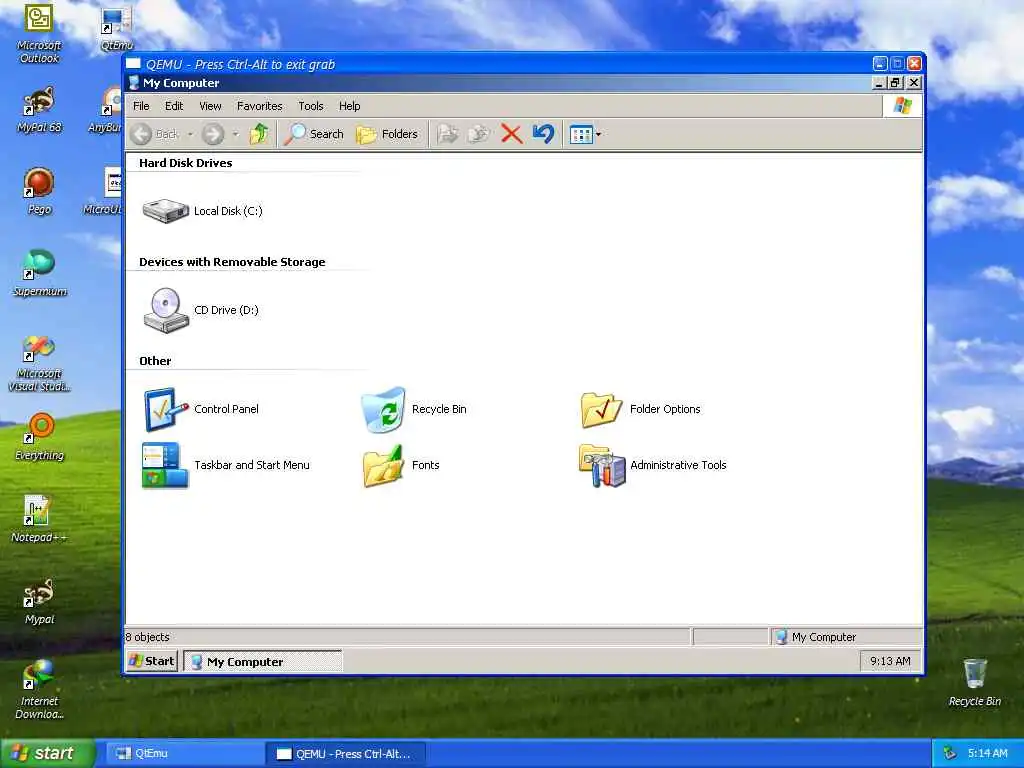Click the Search toolbar button

[x=313, y=134]
